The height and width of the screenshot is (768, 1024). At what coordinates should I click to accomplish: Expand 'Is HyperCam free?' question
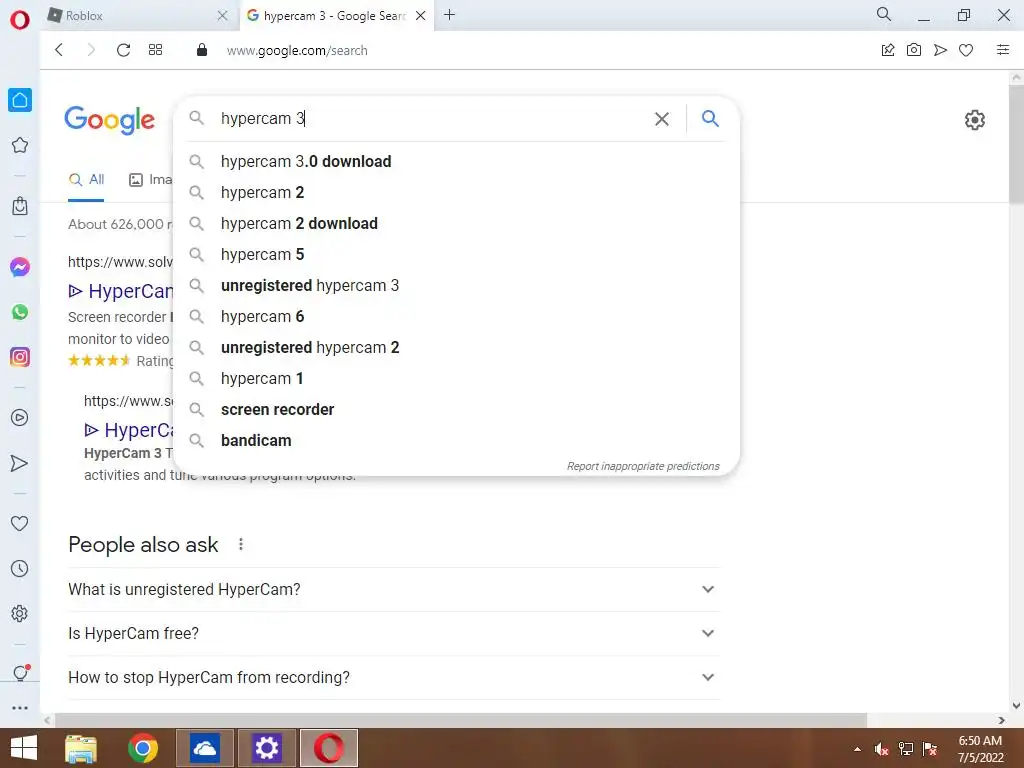click(x=393, y=633)
